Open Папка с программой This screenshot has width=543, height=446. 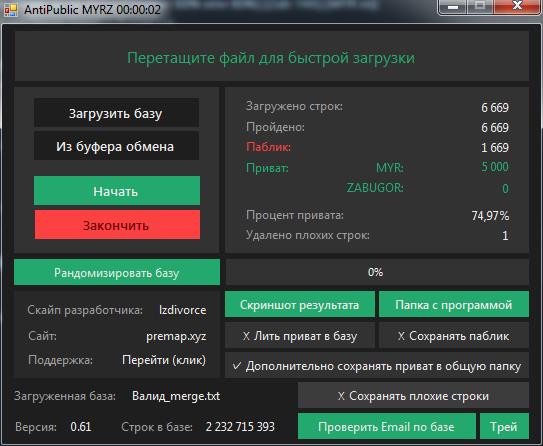tap(454, 304)
